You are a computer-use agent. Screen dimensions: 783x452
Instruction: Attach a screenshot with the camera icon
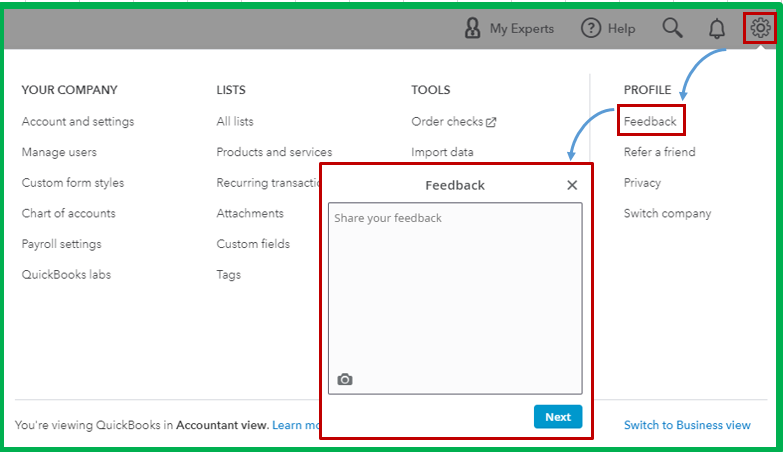tap(345, 380)
